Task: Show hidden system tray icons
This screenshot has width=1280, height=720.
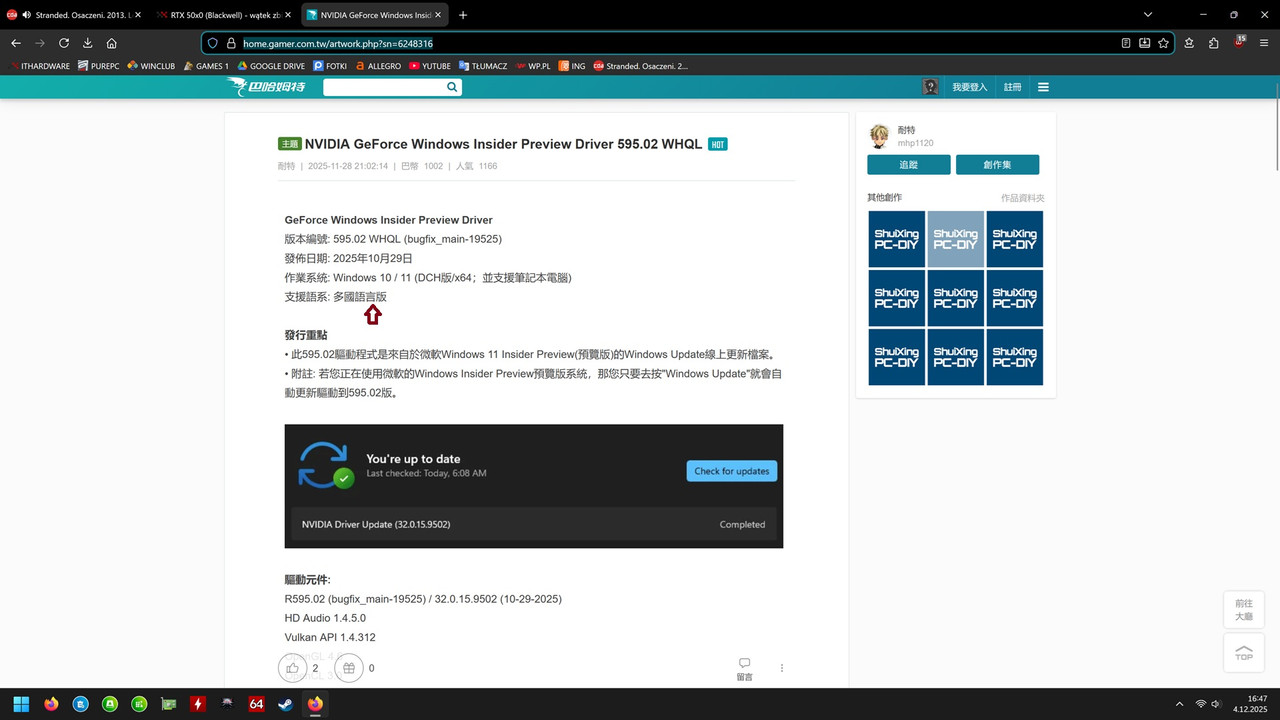Action: coord(1179,704)
